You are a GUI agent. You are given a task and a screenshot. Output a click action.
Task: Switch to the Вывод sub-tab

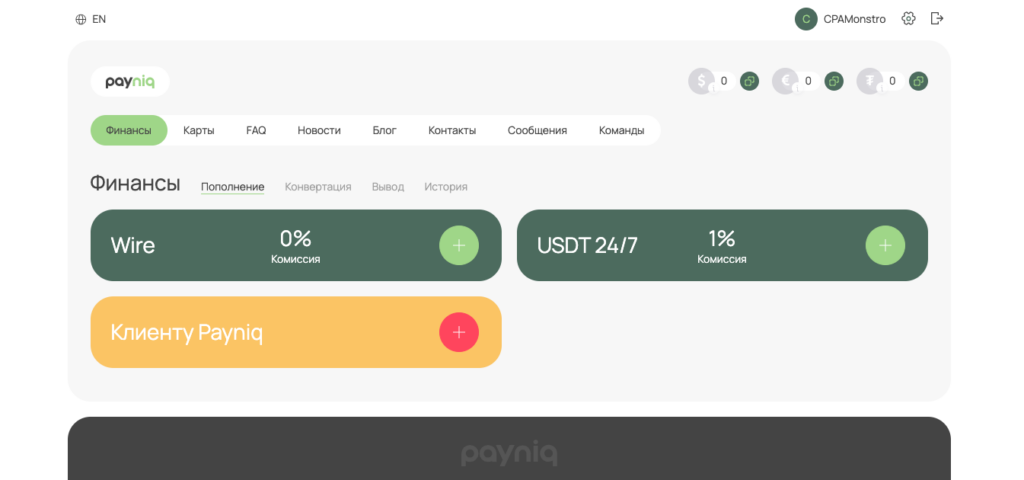[x=388, y=187]
